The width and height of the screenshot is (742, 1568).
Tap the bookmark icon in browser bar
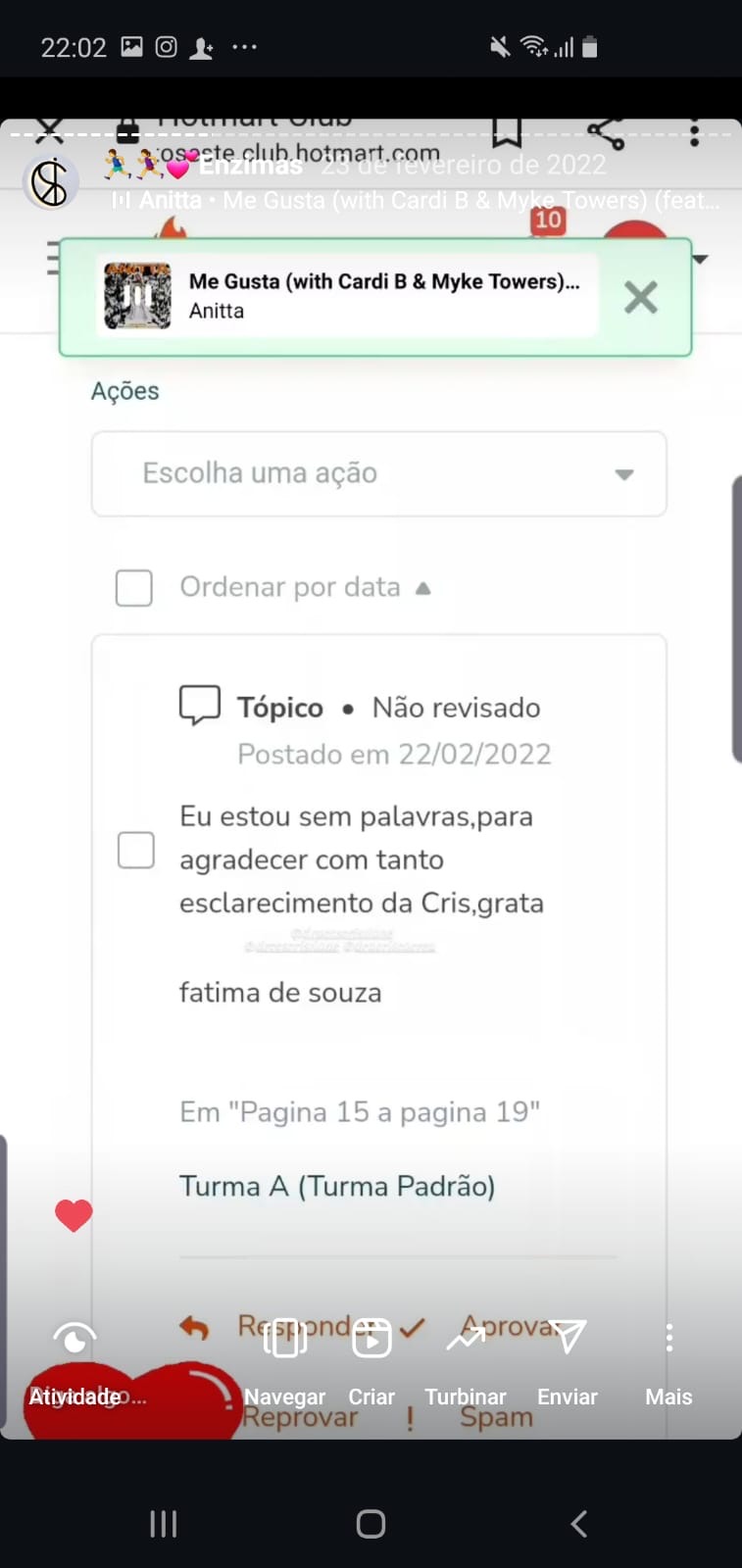(x=507, y=131)
